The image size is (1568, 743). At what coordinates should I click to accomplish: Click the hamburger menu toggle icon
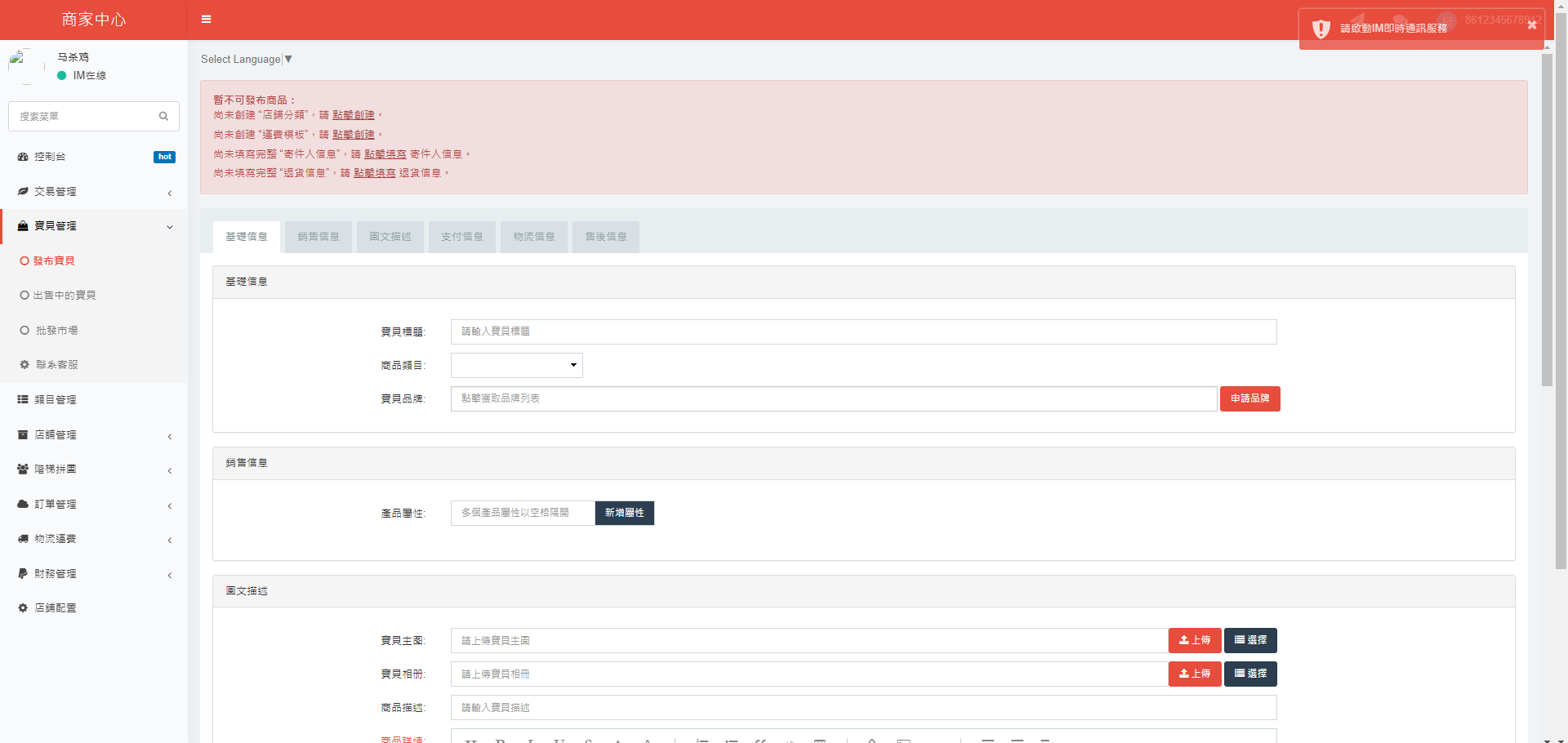tap(206, 20)
